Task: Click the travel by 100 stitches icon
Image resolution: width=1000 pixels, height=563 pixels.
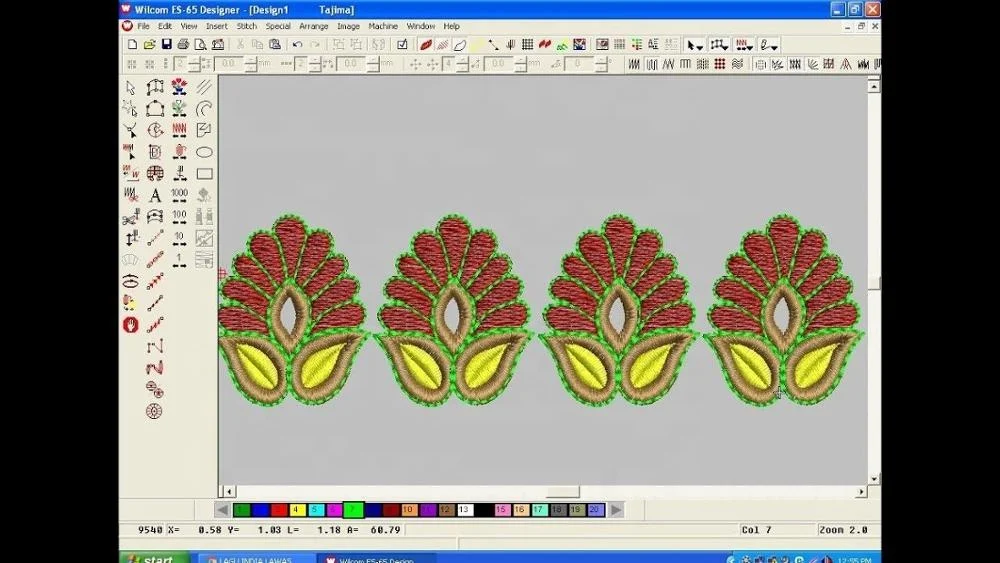Action: click(x=179, y=217)
